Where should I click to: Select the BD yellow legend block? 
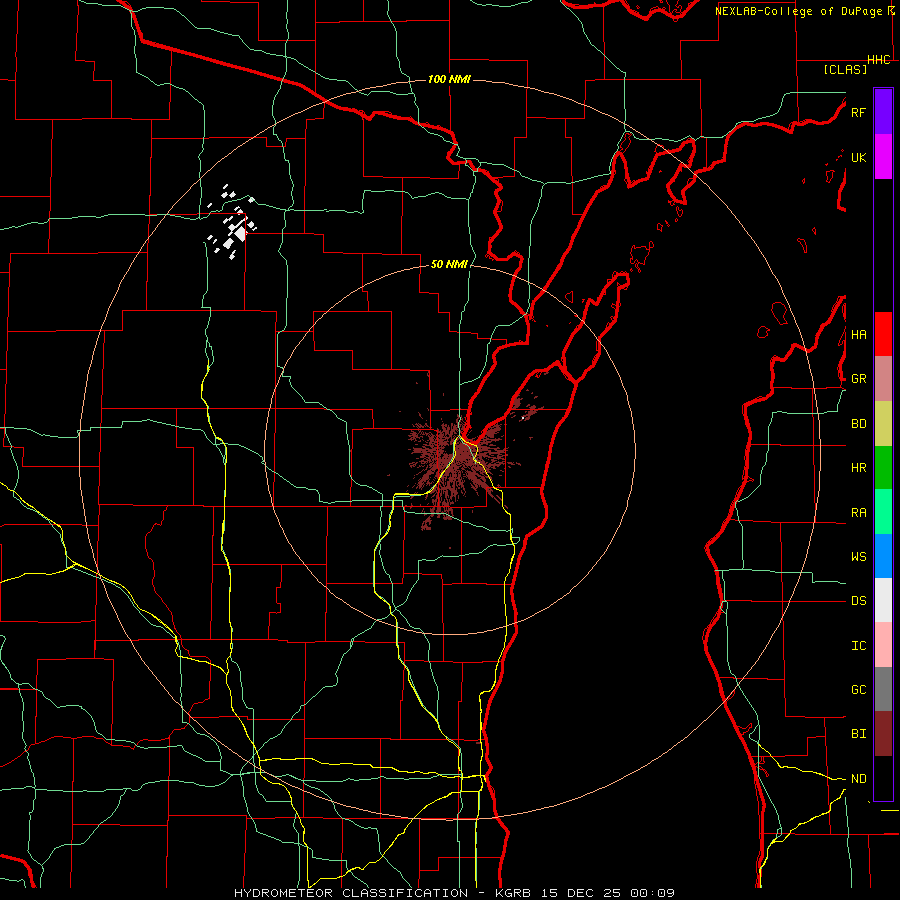coord(883,424)
